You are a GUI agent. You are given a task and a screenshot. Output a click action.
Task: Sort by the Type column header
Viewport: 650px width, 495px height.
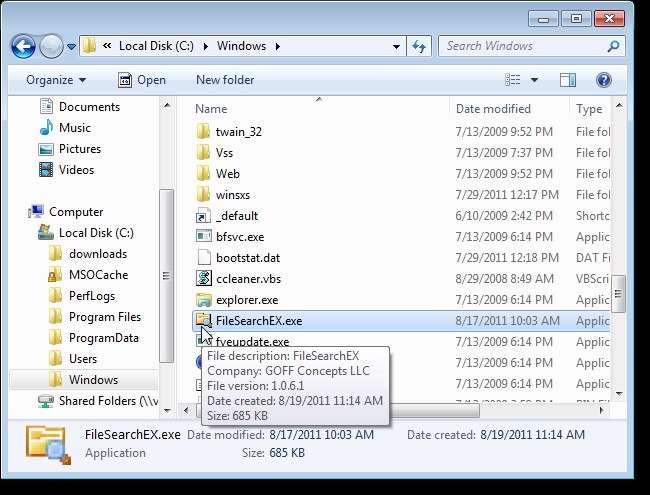(589, 109)
